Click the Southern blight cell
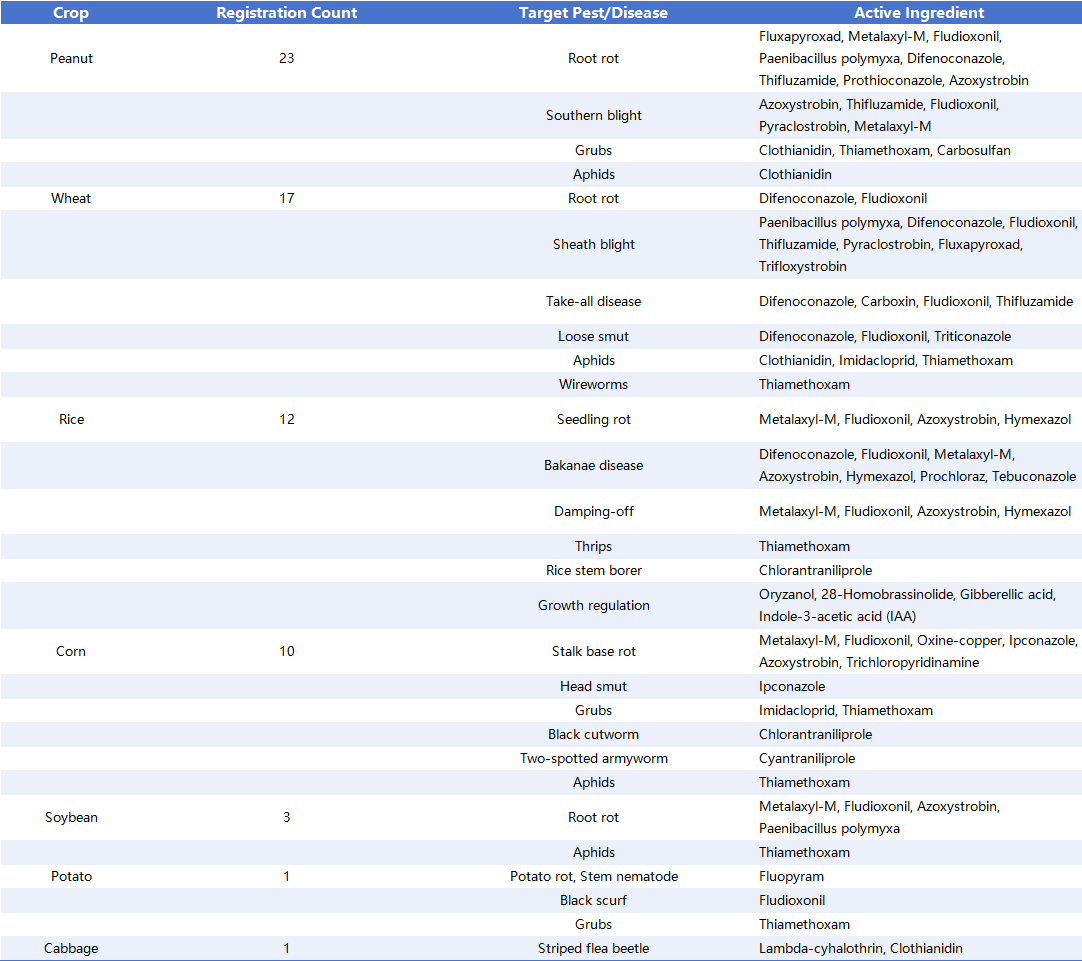 pos(593,115)
